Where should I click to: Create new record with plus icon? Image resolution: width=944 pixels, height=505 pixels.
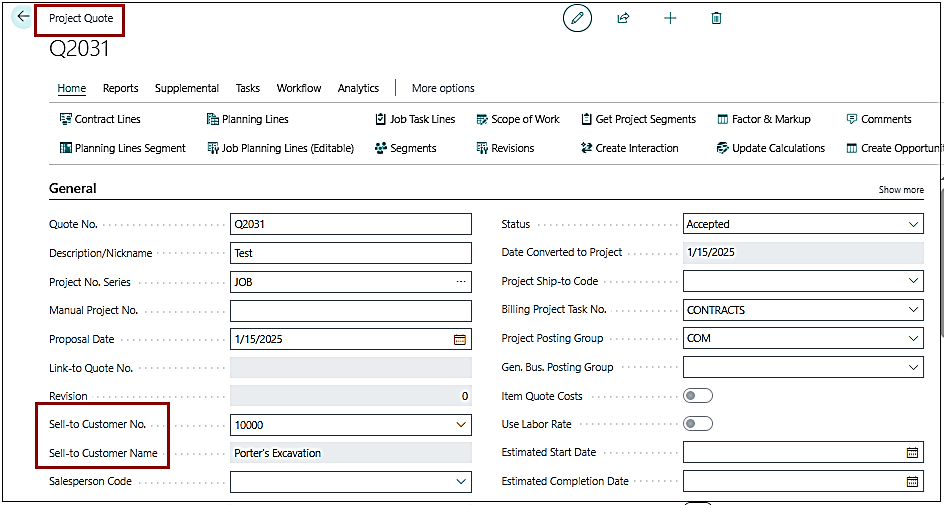[670, 18]
